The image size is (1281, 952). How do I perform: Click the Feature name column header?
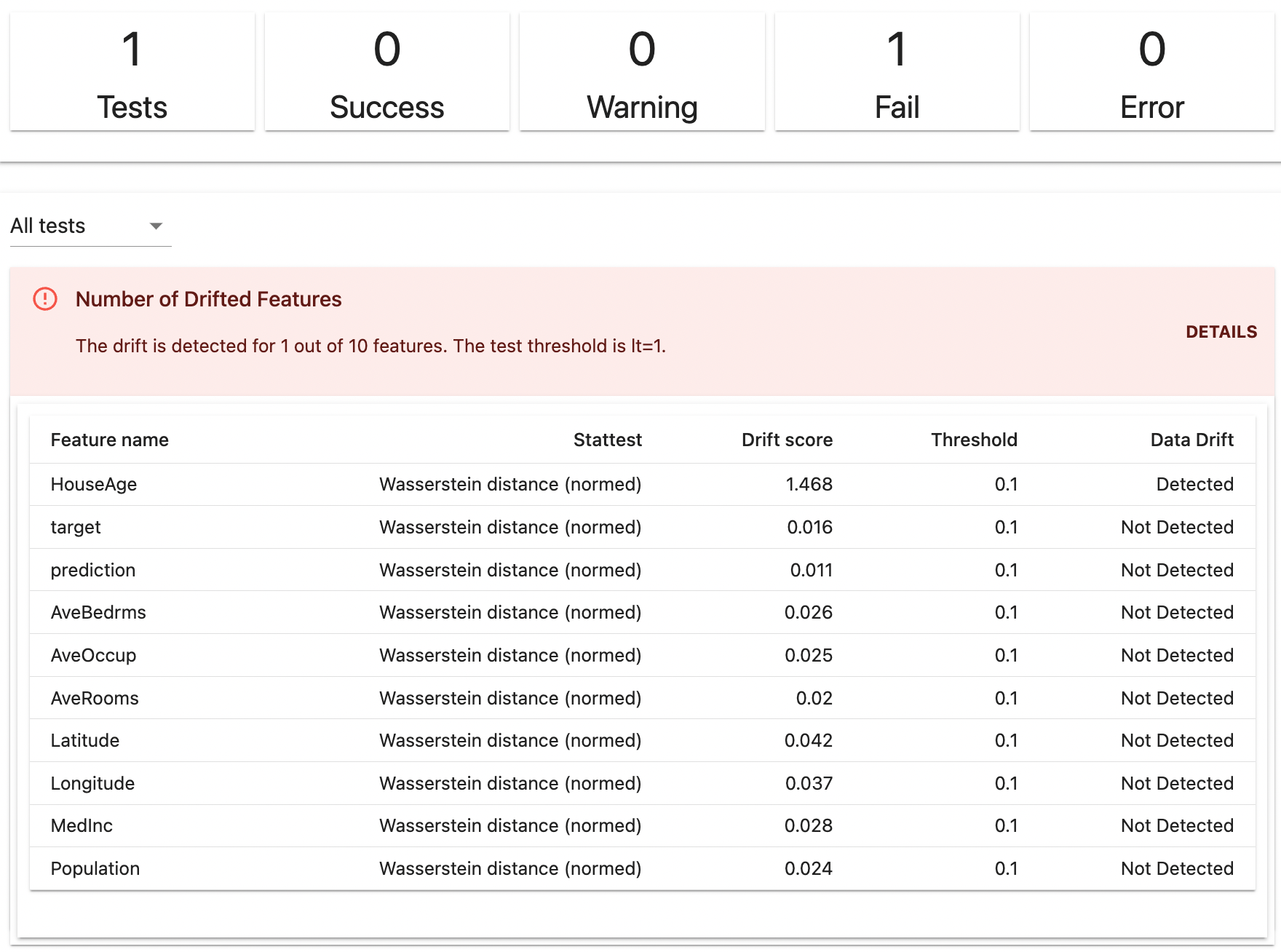click(110, 440)
